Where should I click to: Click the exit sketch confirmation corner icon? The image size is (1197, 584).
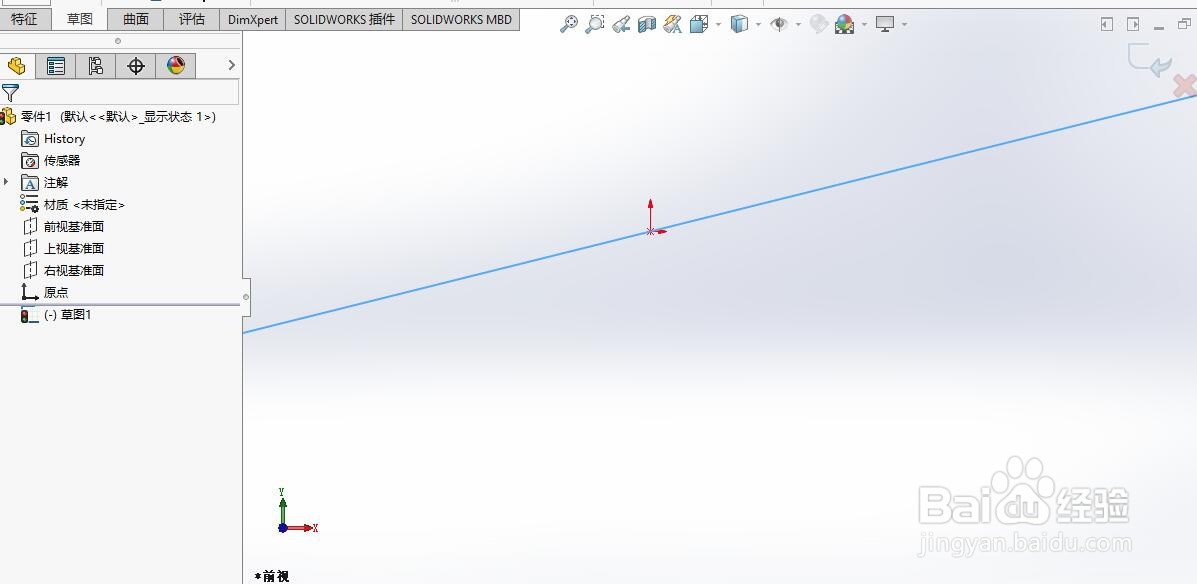point(1150,60)
